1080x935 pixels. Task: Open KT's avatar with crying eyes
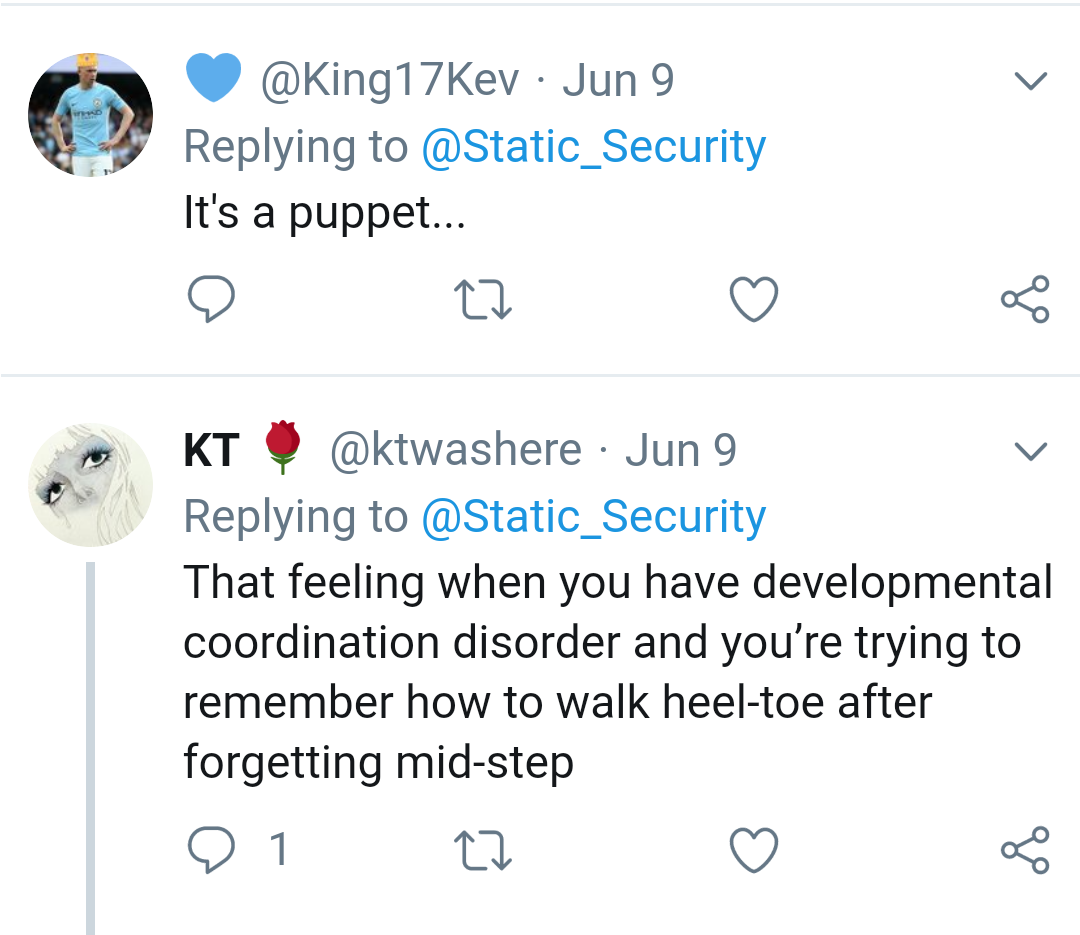[x=90, y=485]
